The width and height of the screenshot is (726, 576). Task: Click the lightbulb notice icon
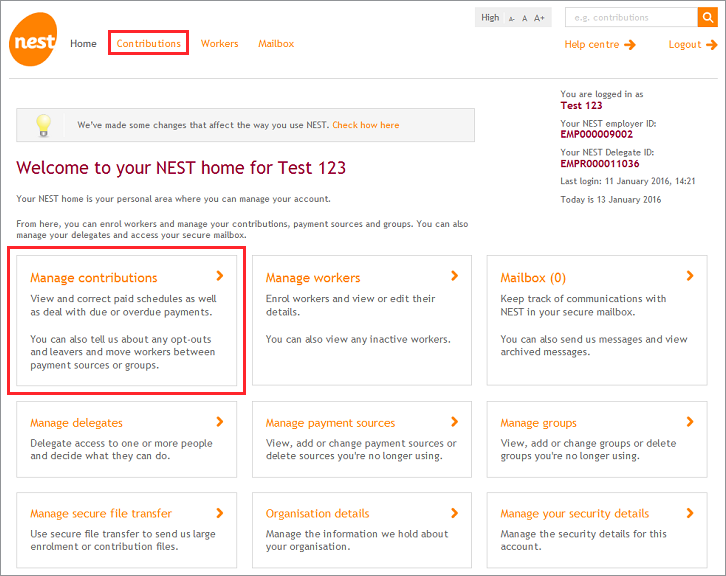click(43, 125)
